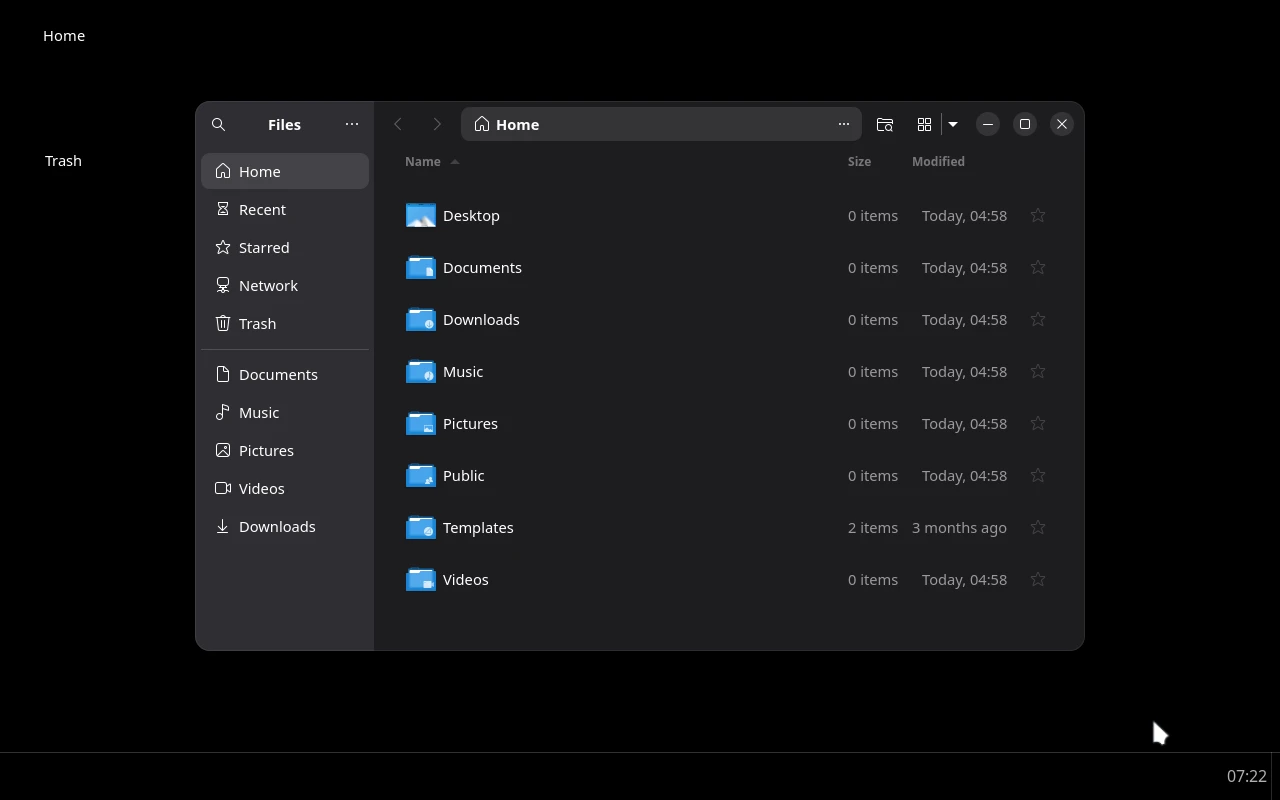This screenshot has width=1280, height=800.
Task: Select the Documents folder name in list
Action: [x=482, y=267]
